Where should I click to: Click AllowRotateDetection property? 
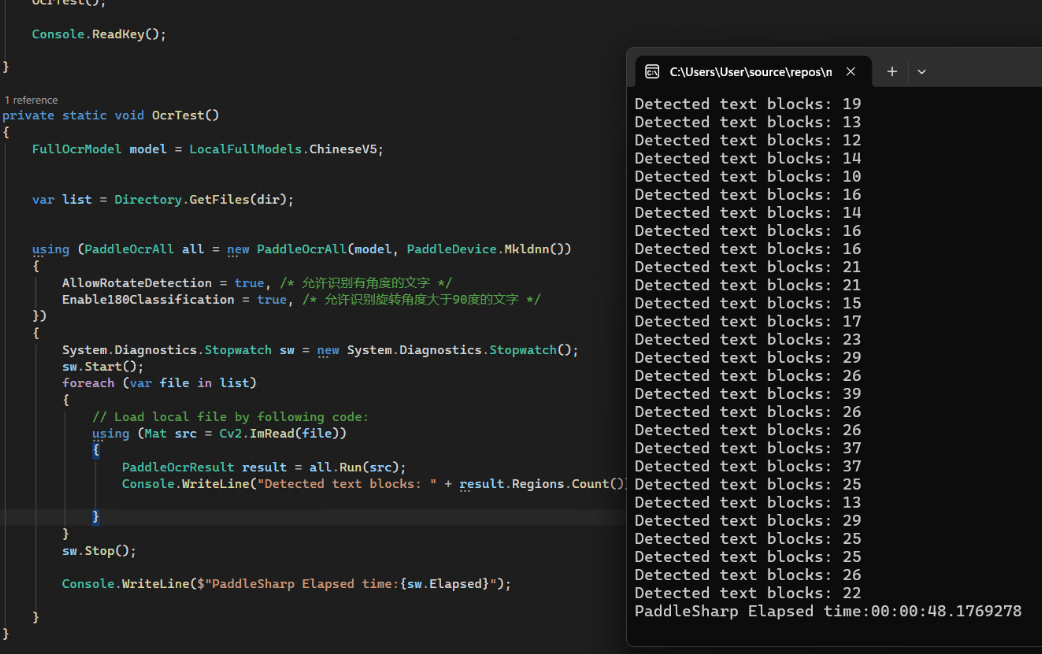click(x=136, y=283)
